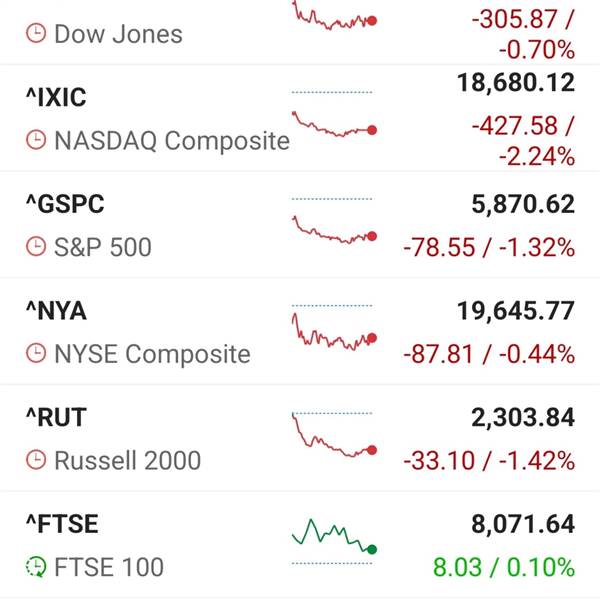This screenshot has height=600, width=600.
Task: Tap the NASDAQ price 18,680.12
Action: click(516, 83)
